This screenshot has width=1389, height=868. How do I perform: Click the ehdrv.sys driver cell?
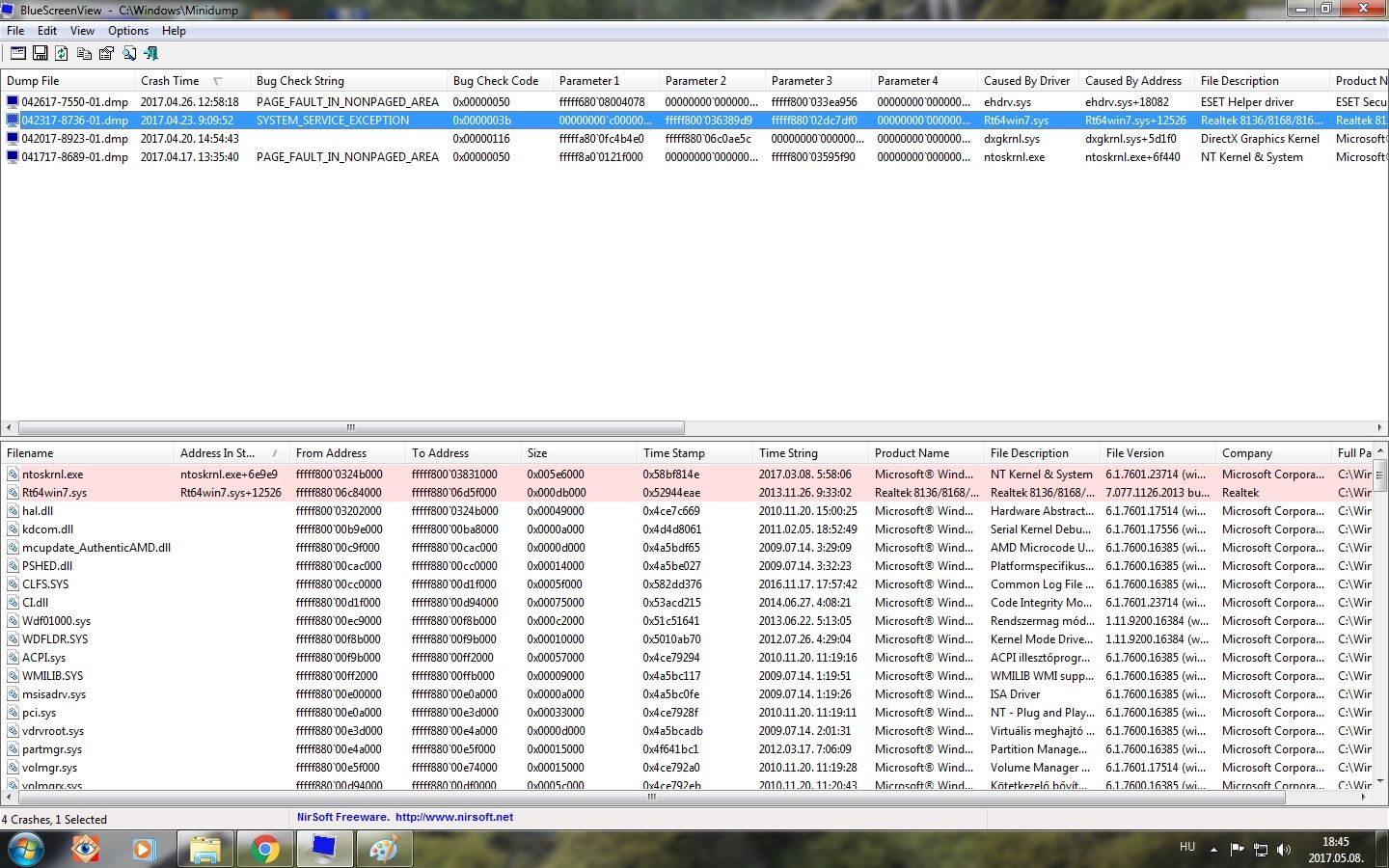pyautogui.click(x=1007, y=101)
